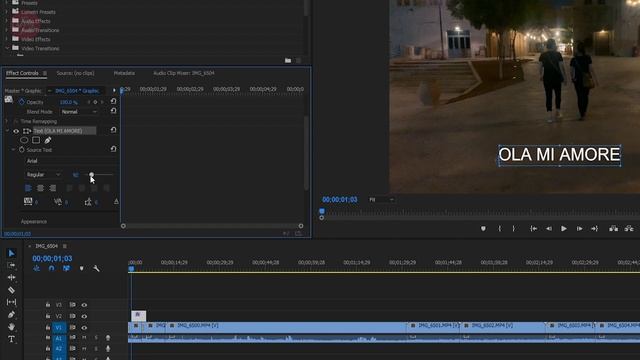Toggle lock on track V2
This screenshot has width=640, height=360.
[48, 316]
